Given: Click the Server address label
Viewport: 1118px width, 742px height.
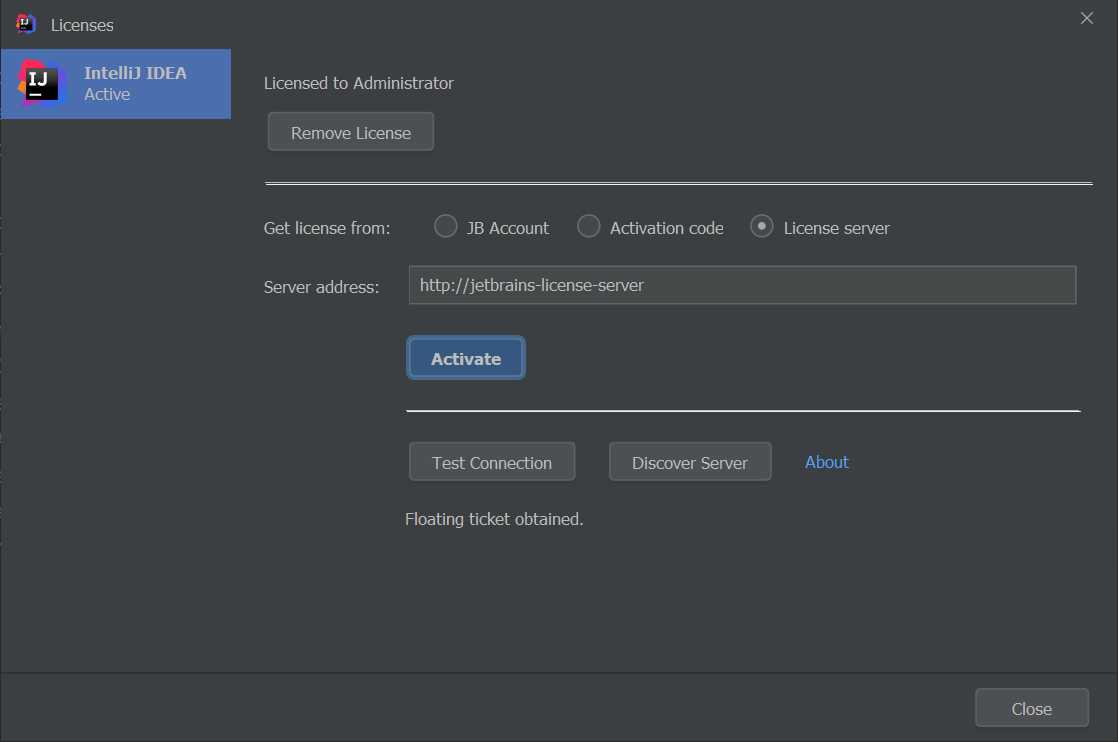Looking at the screenshot, I should click(321, 287).
